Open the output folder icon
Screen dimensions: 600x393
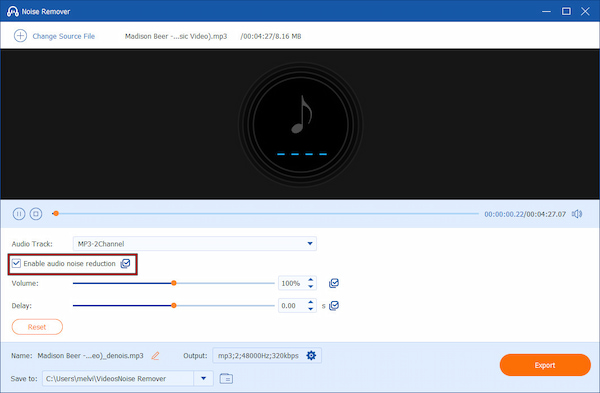point(226,378)
